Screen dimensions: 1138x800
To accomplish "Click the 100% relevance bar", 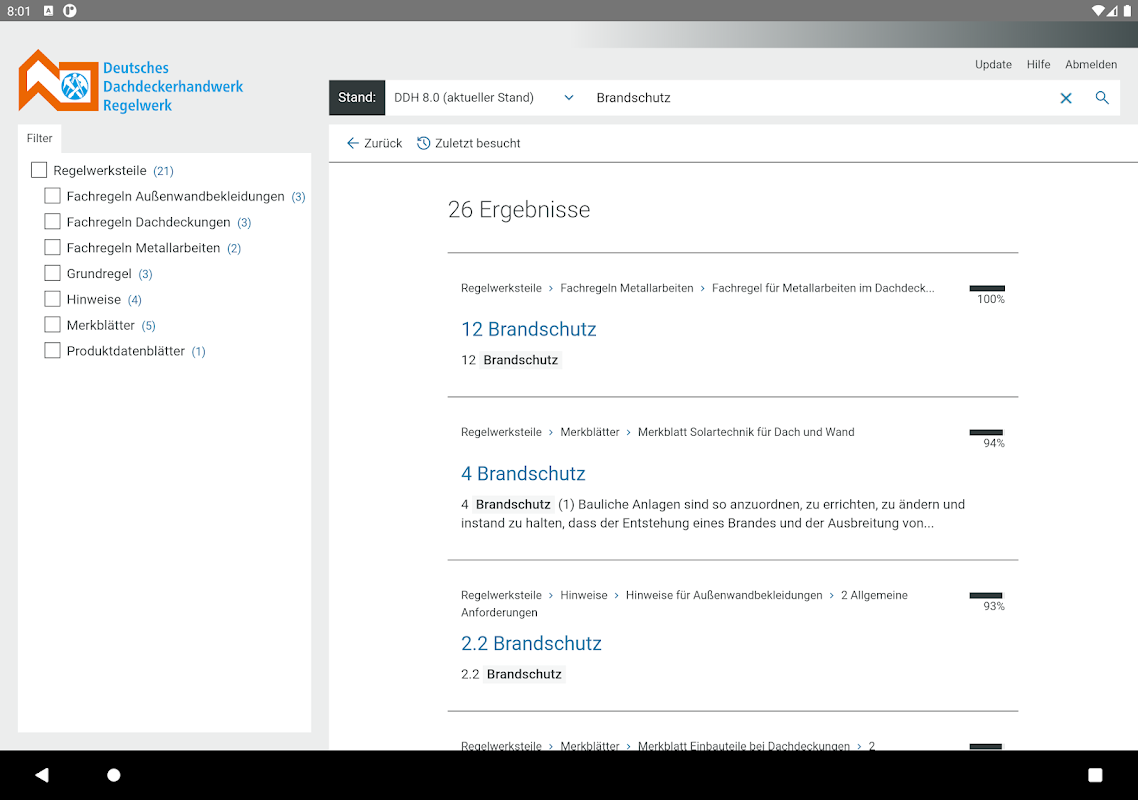I will tap(987, 289).
